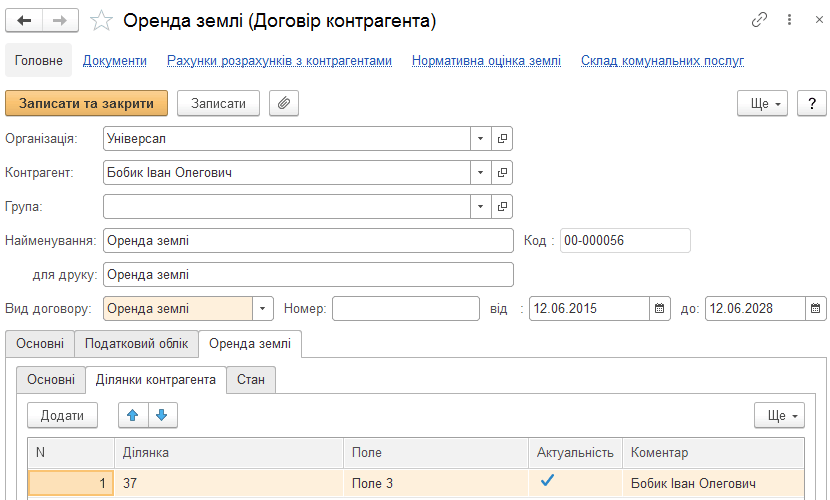Click into the 'для друку' field
The width and height of the screenshot is (830, 500).
[308, 275]
